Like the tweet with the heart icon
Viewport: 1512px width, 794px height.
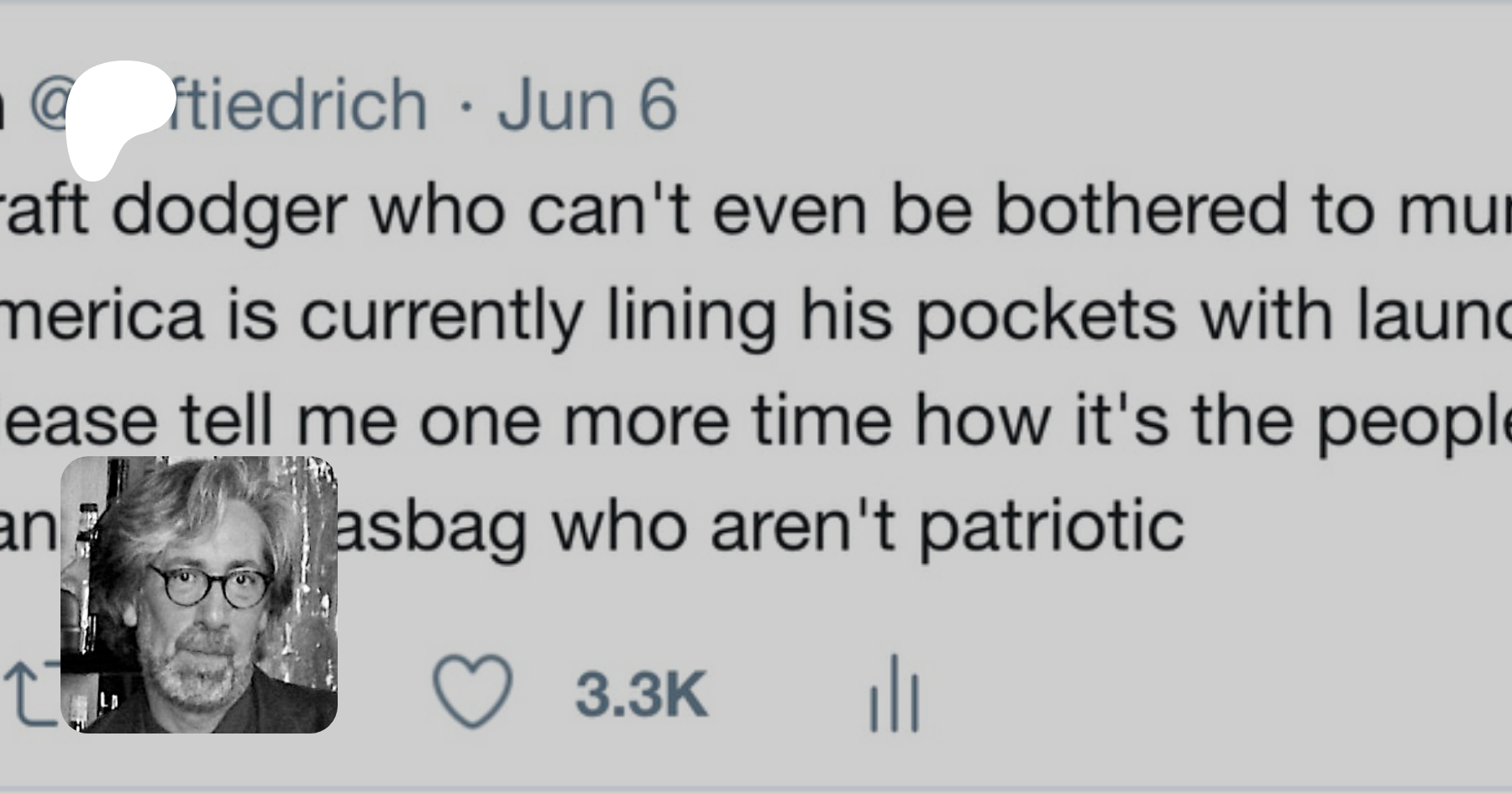tap(472, 691)
